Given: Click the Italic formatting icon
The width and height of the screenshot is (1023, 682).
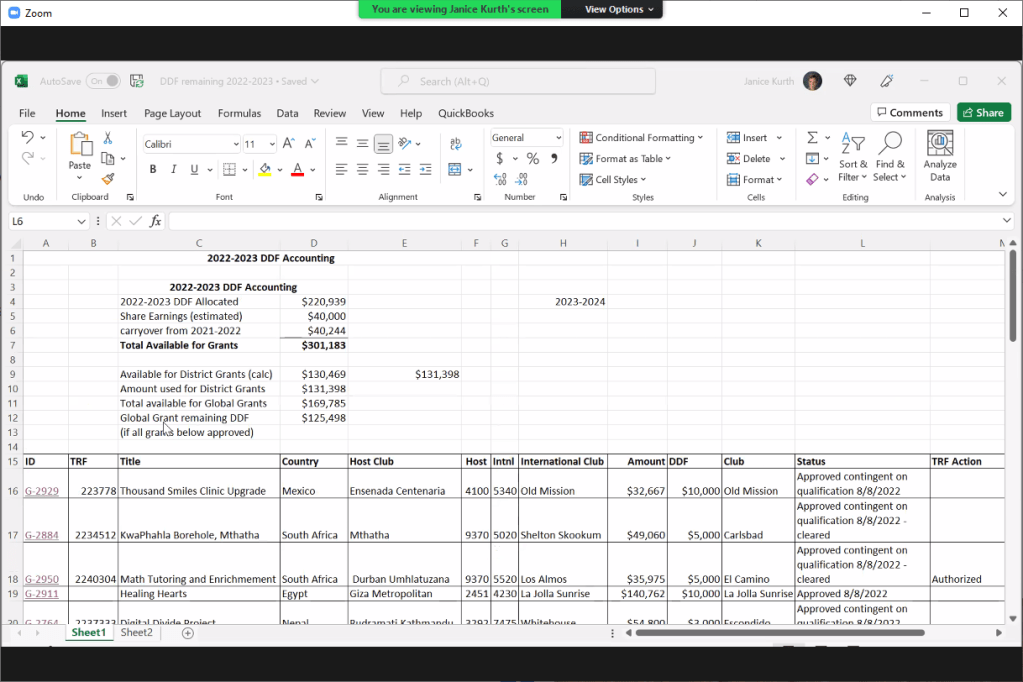Looking at the screenshot, I should pos(173,170).
